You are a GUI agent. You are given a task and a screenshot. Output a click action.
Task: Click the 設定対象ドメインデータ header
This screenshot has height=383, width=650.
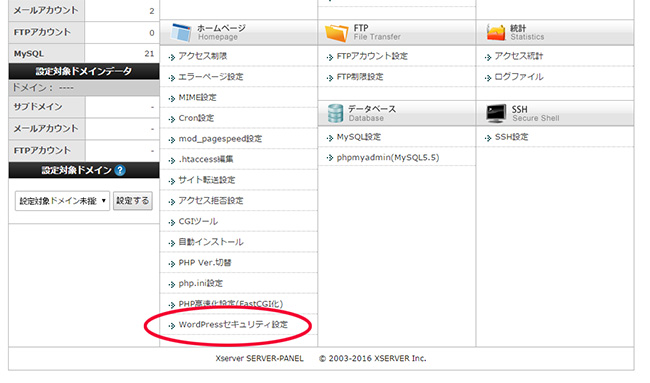coord(84,71)
